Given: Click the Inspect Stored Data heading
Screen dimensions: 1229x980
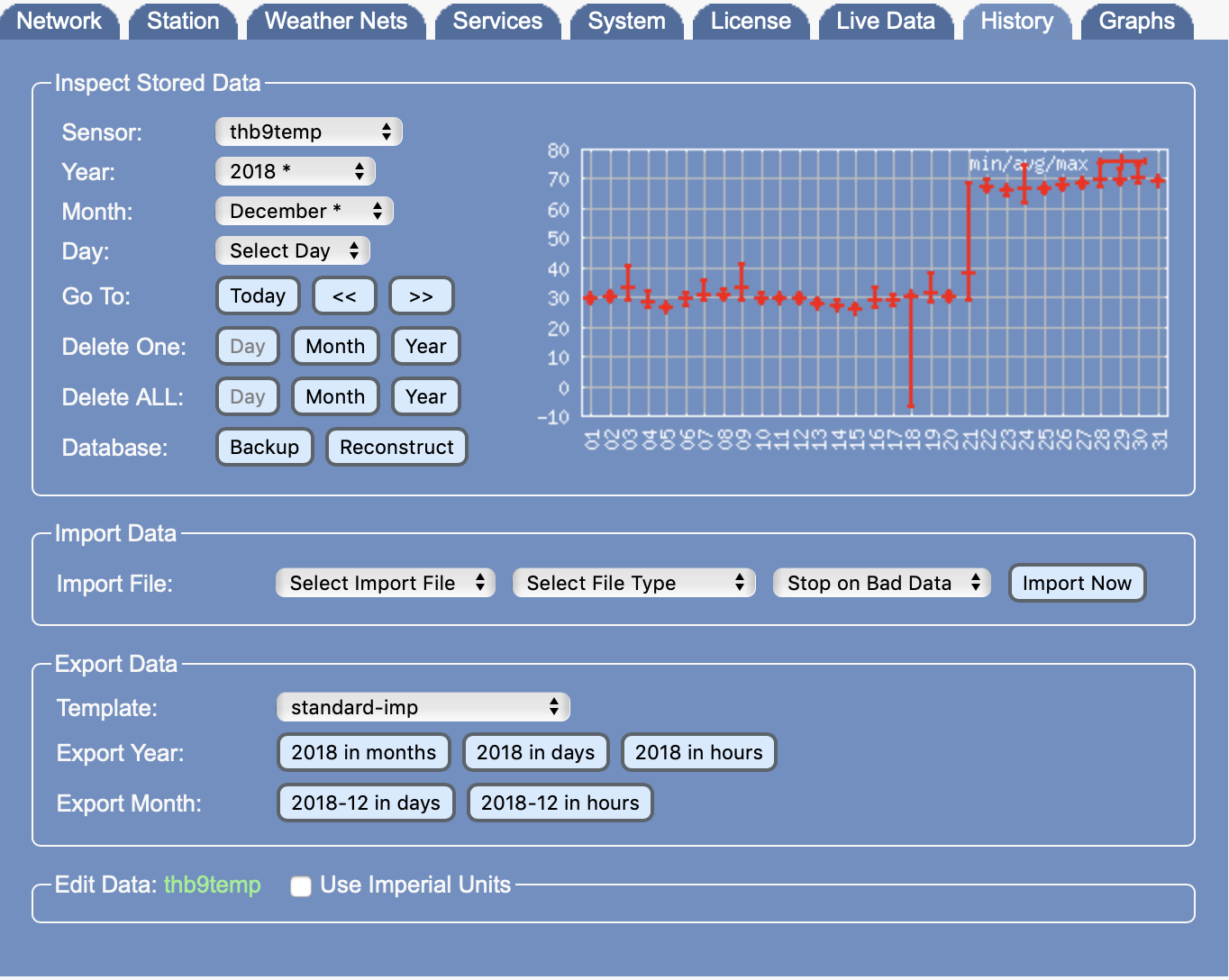Looking at the screenshot, I should (158, 83).
